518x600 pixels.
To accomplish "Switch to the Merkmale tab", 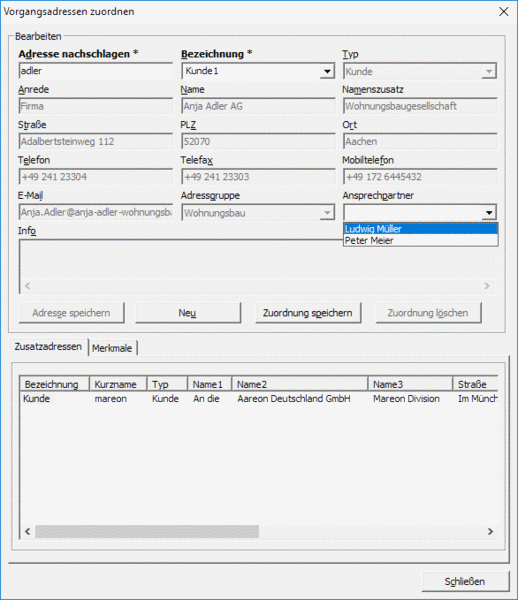I will pyautogui.click(x=112, y=348).
